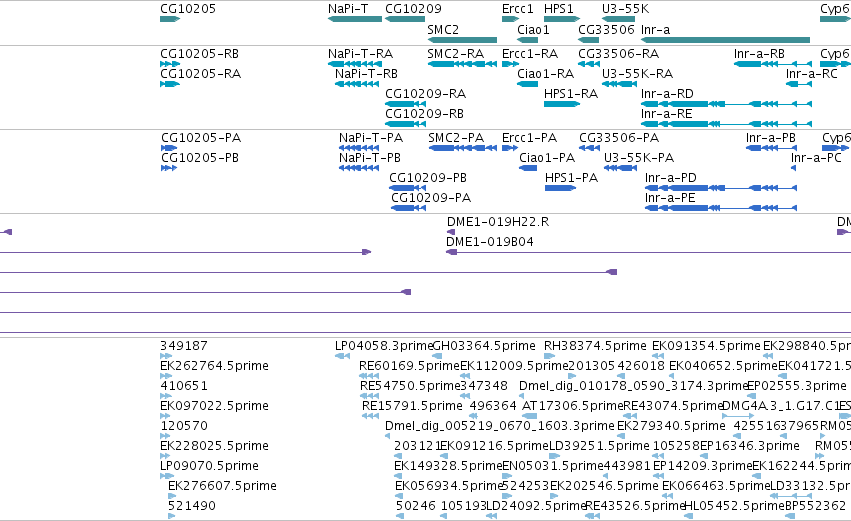Click the Ciao1-RA transcript label
851x521 pixels.
545,73
